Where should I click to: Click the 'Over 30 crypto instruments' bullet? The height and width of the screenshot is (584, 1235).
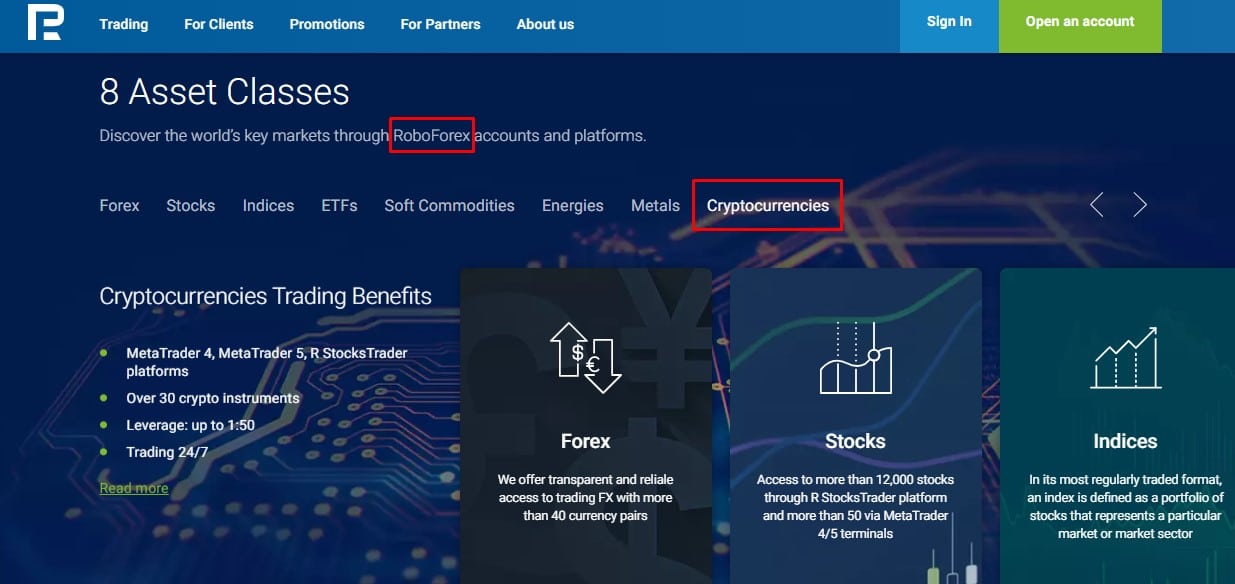pyautogui.click(x=213, y=398)
